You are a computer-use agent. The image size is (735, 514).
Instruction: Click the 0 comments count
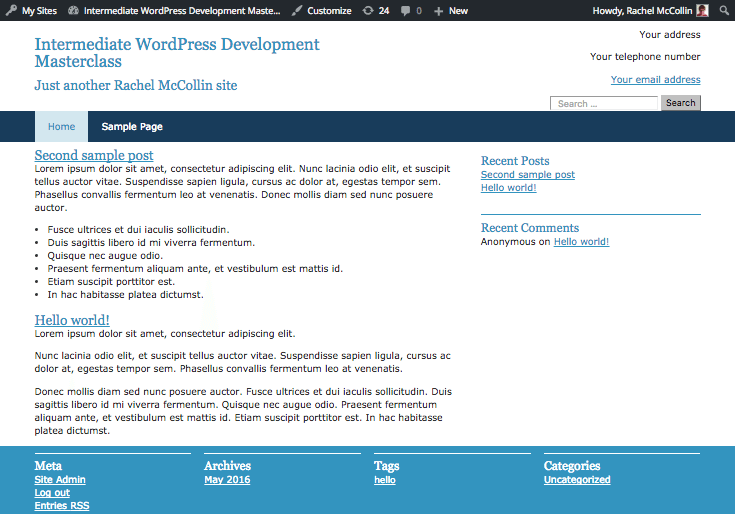pyautogui.click(x=419, y=11)
